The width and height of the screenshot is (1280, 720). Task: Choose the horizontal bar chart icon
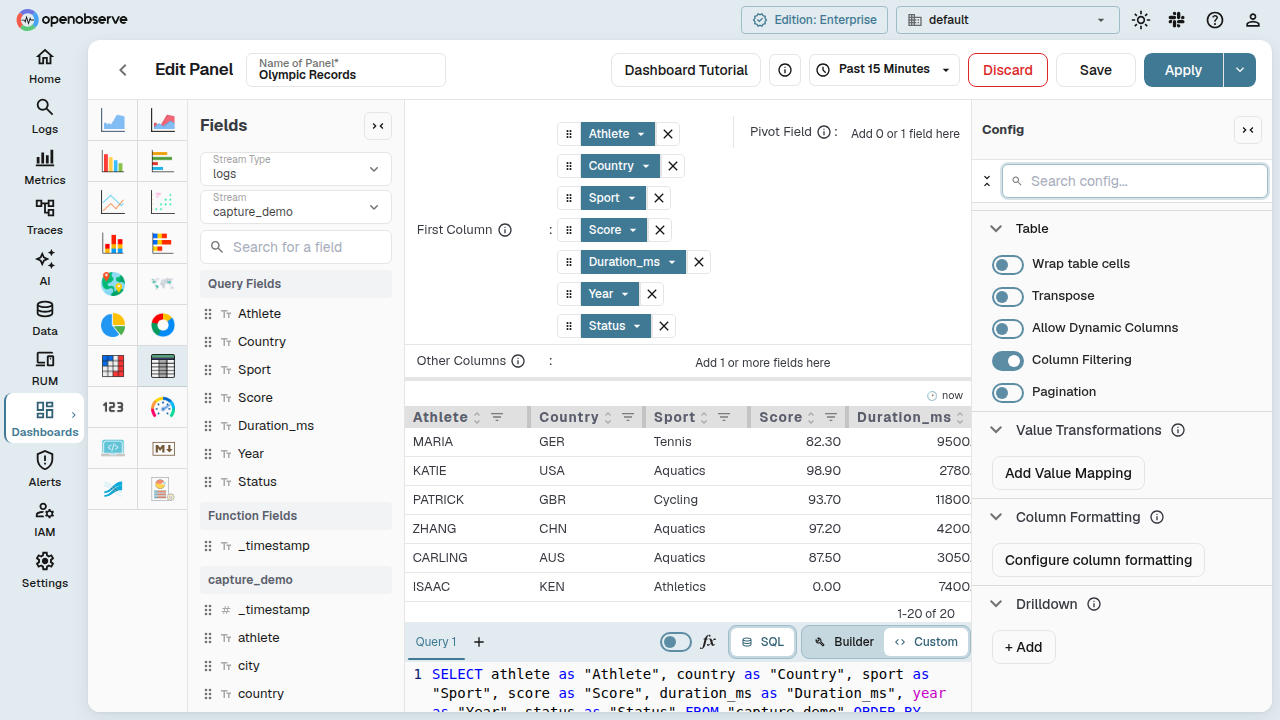[x=163, y=162]
